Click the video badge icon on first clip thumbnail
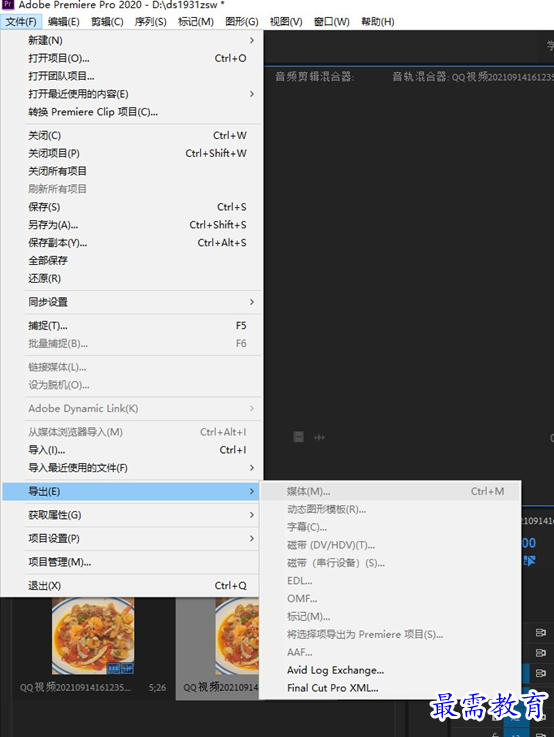554x737 pixels. coord(113,667)
